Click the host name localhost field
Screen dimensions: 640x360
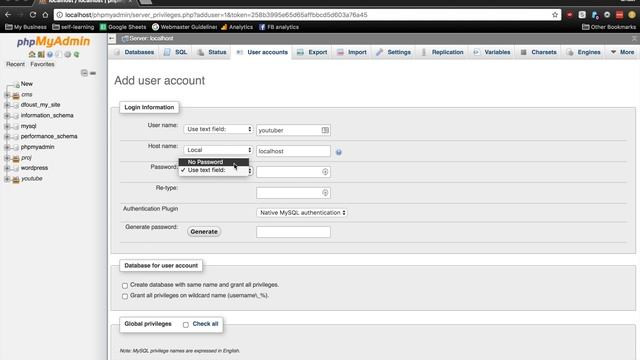293,151
